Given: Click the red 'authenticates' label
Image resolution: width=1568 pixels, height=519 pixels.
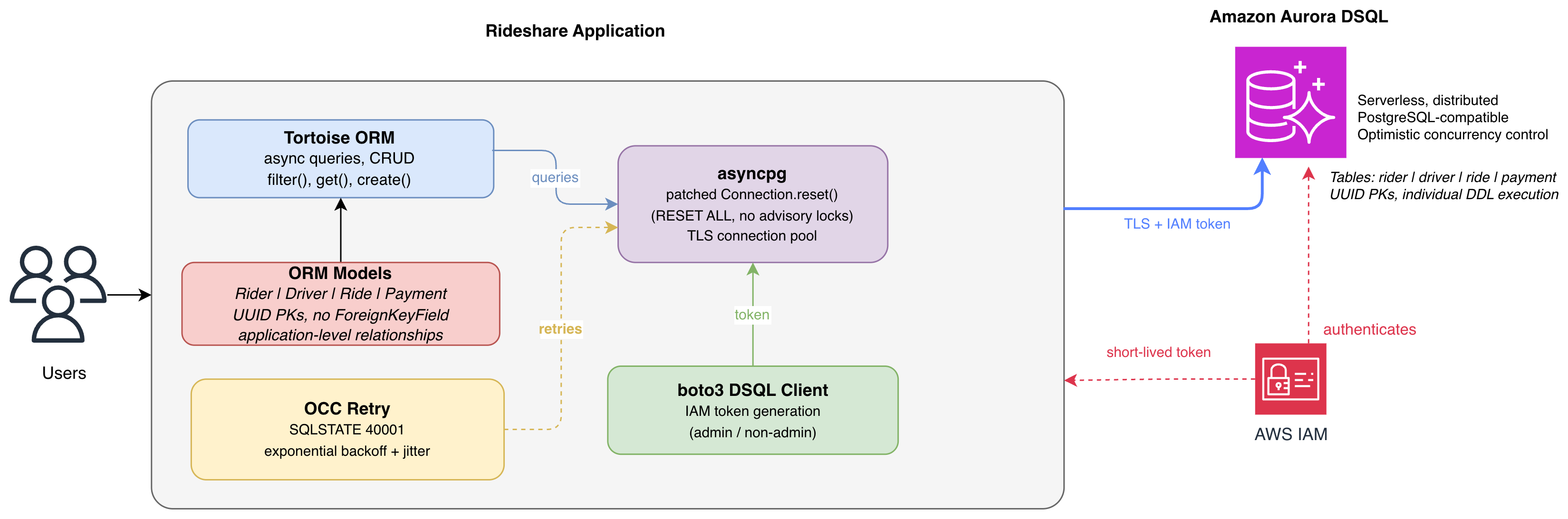Looking at the screenshot, I should coord(1369,329).
